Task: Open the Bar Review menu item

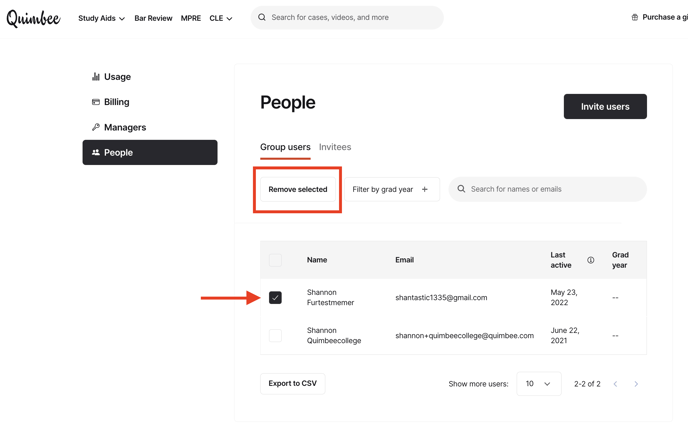Action: pos(153,18)
